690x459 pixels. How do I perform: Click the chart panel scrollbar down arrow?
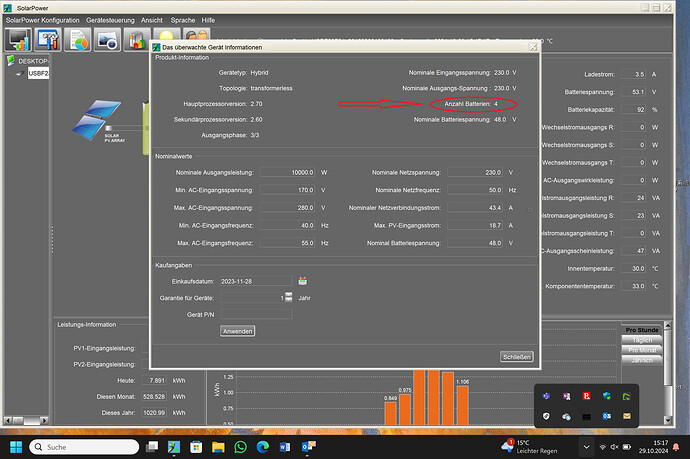point(668,420)
